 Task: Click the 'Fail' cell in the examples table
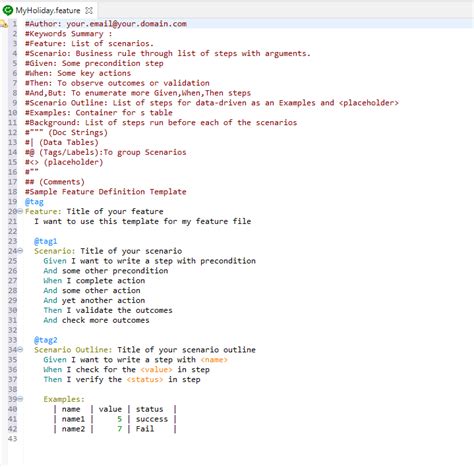pyautogui.click(x=145, y=429)
